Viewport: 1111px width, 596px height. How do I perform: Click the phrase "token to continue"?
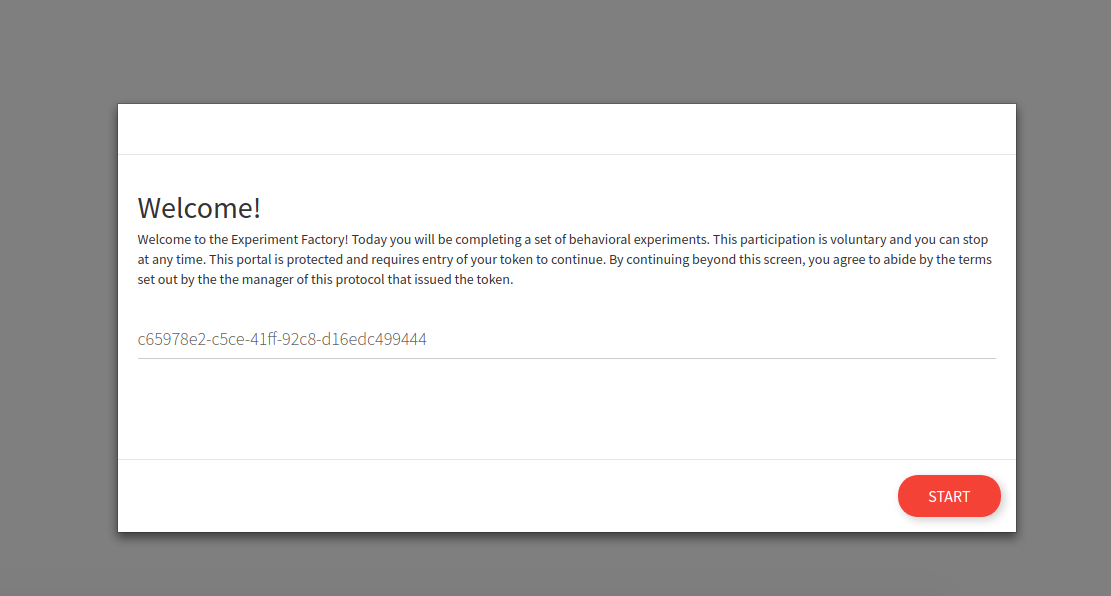(x=552, y=259)
